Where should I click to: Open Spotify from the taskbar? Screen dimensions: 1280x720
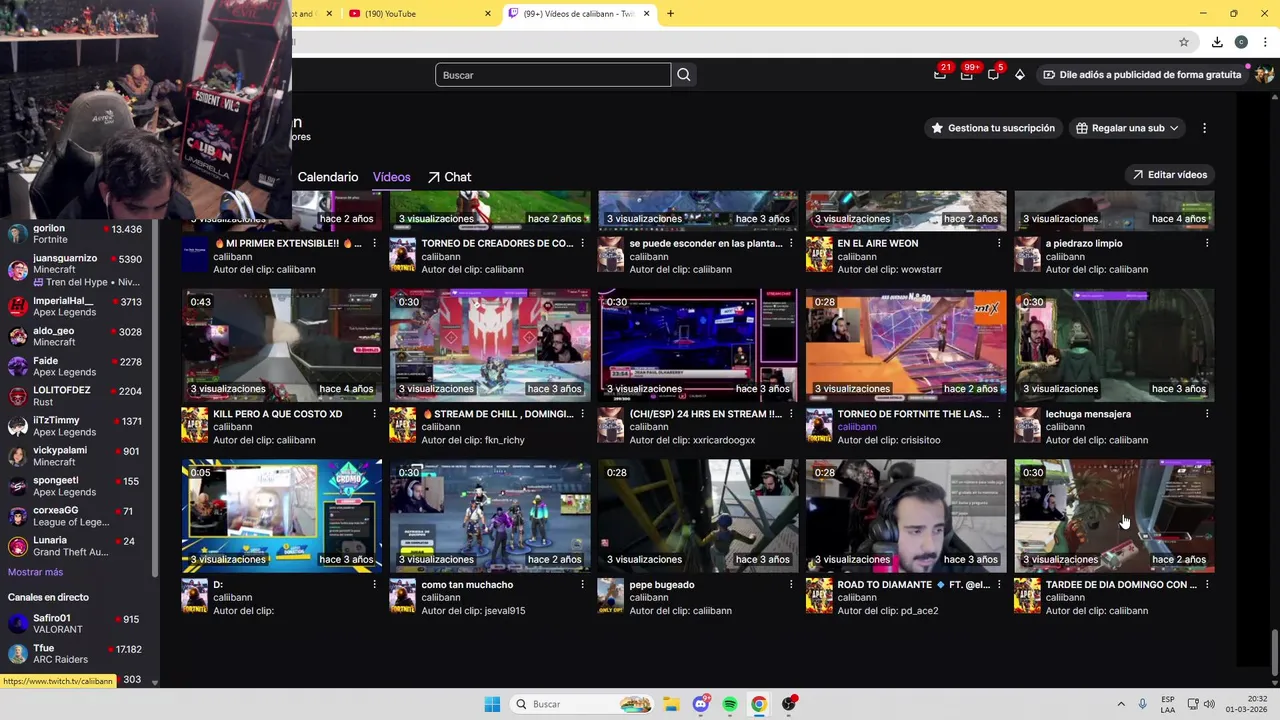(x=730, y=704)
